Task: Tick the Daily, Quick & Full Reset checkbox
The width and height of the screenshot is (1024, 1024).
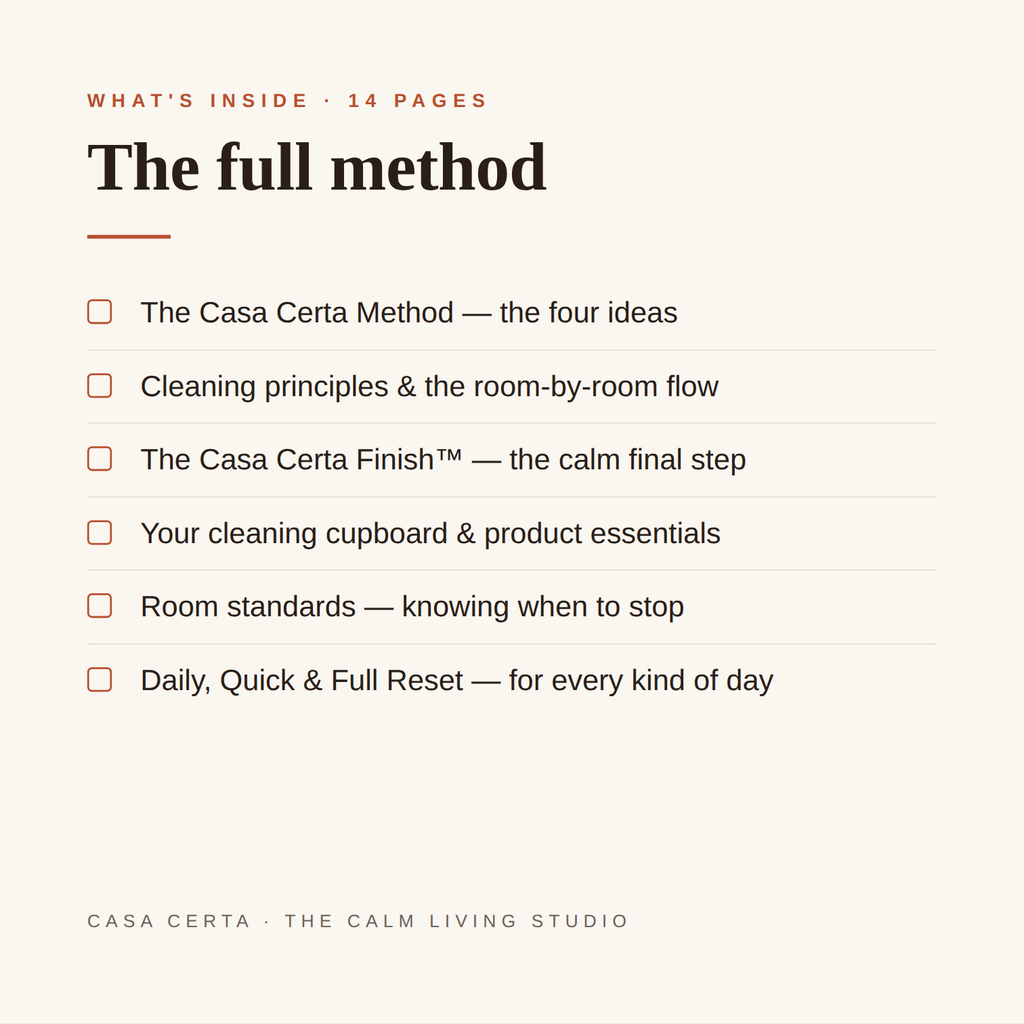Action: pyautogui.click(x=99, y=680)
